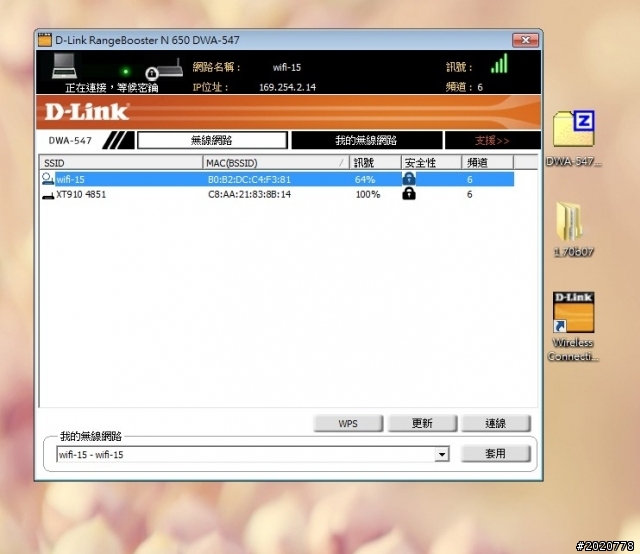Image resolution: width=640 pixels, height=554 pixels.
Task: Click the 頻道: 6 channel info in header
Action: click(464, 87)
